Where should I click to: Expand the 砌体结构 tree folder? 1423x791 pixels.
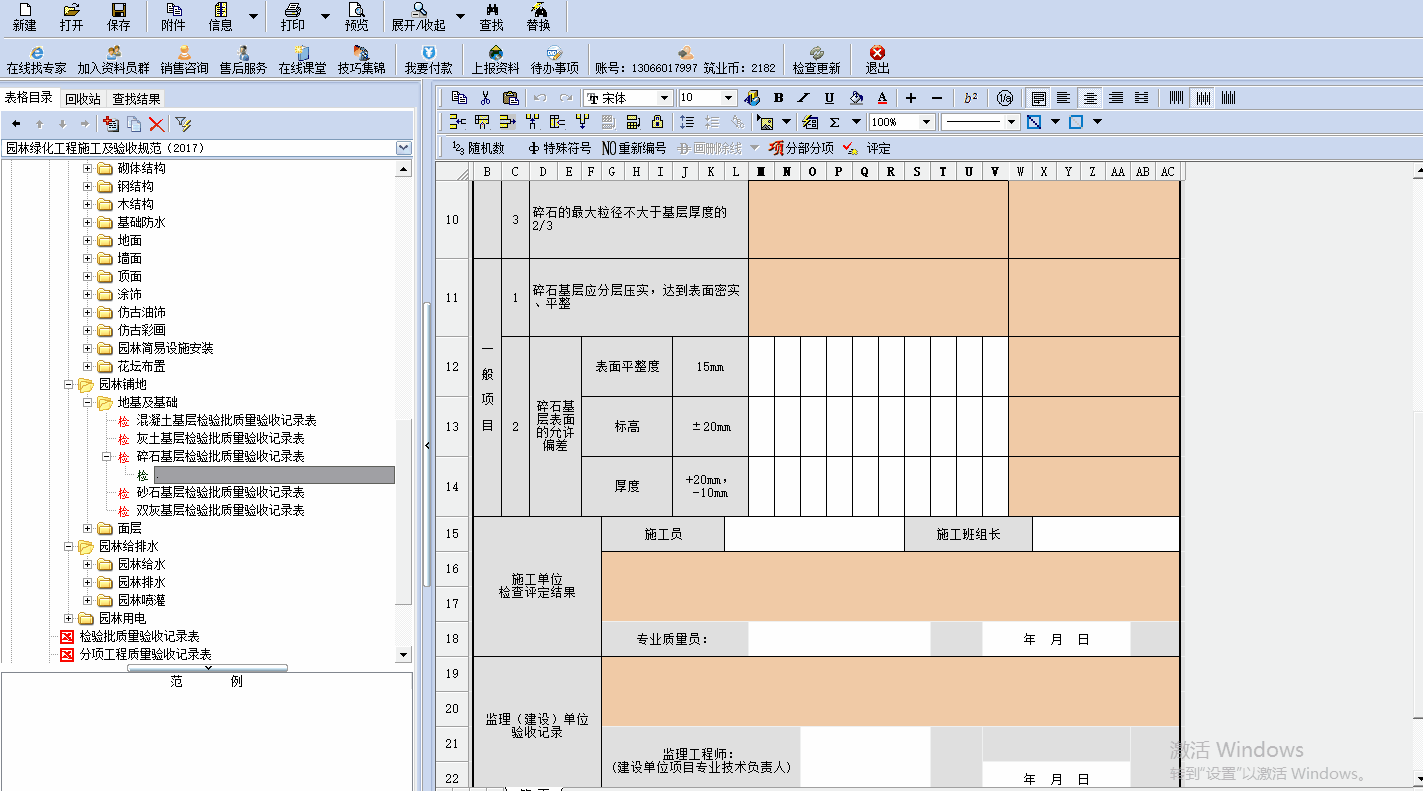[88, 168]
